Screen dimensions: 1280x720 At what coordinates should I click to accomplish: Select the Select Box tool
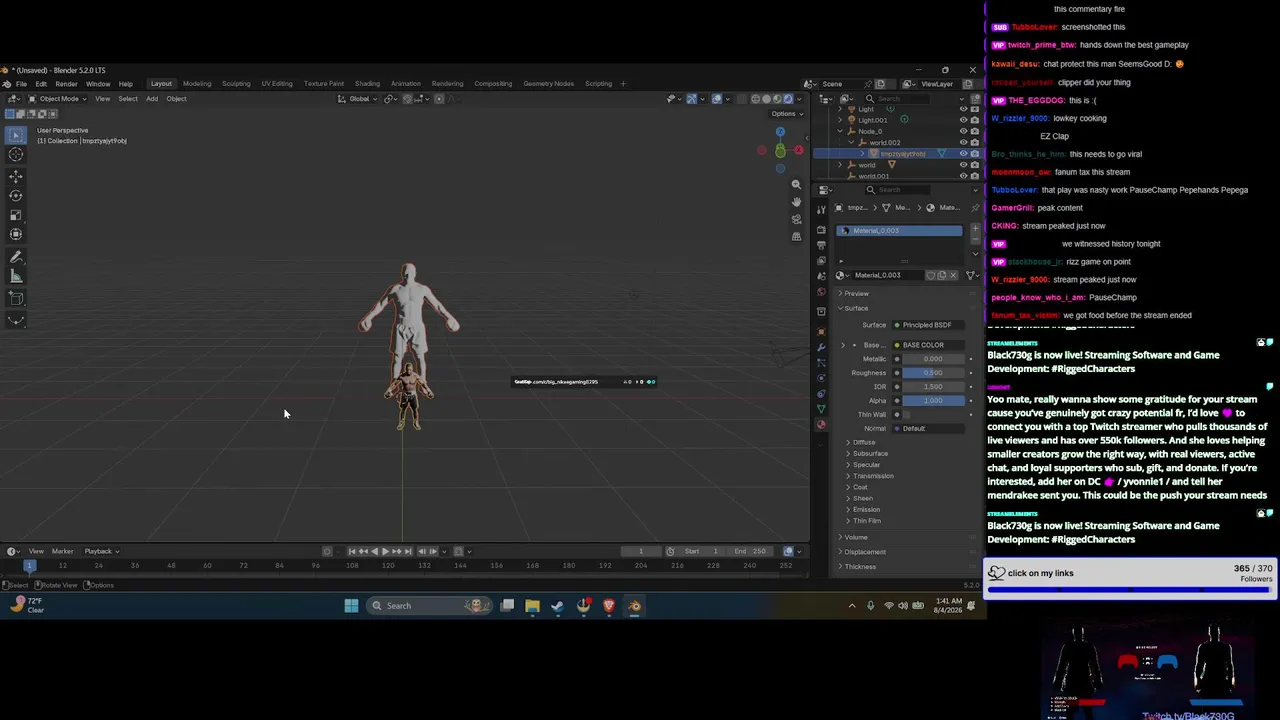(16, 134)
